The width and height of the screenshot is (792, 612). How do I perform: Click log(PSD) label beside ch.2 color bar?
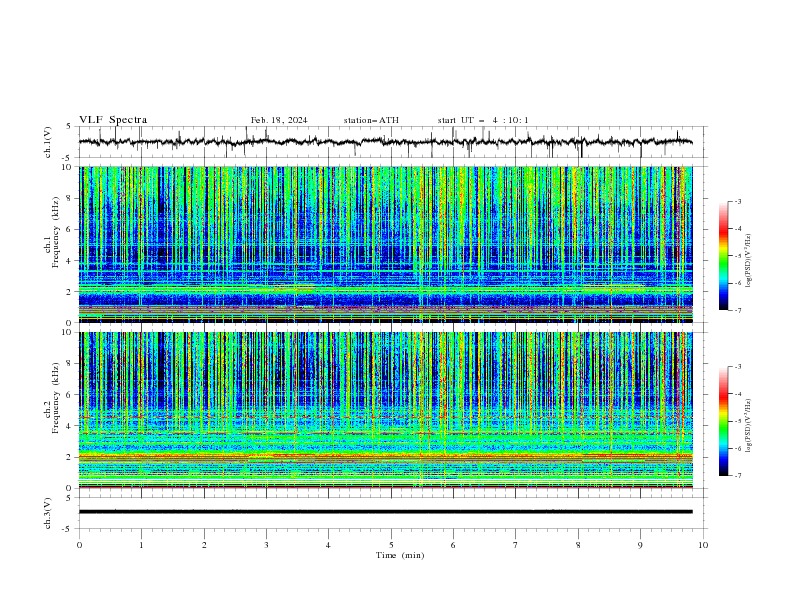[x=749, y=425]
